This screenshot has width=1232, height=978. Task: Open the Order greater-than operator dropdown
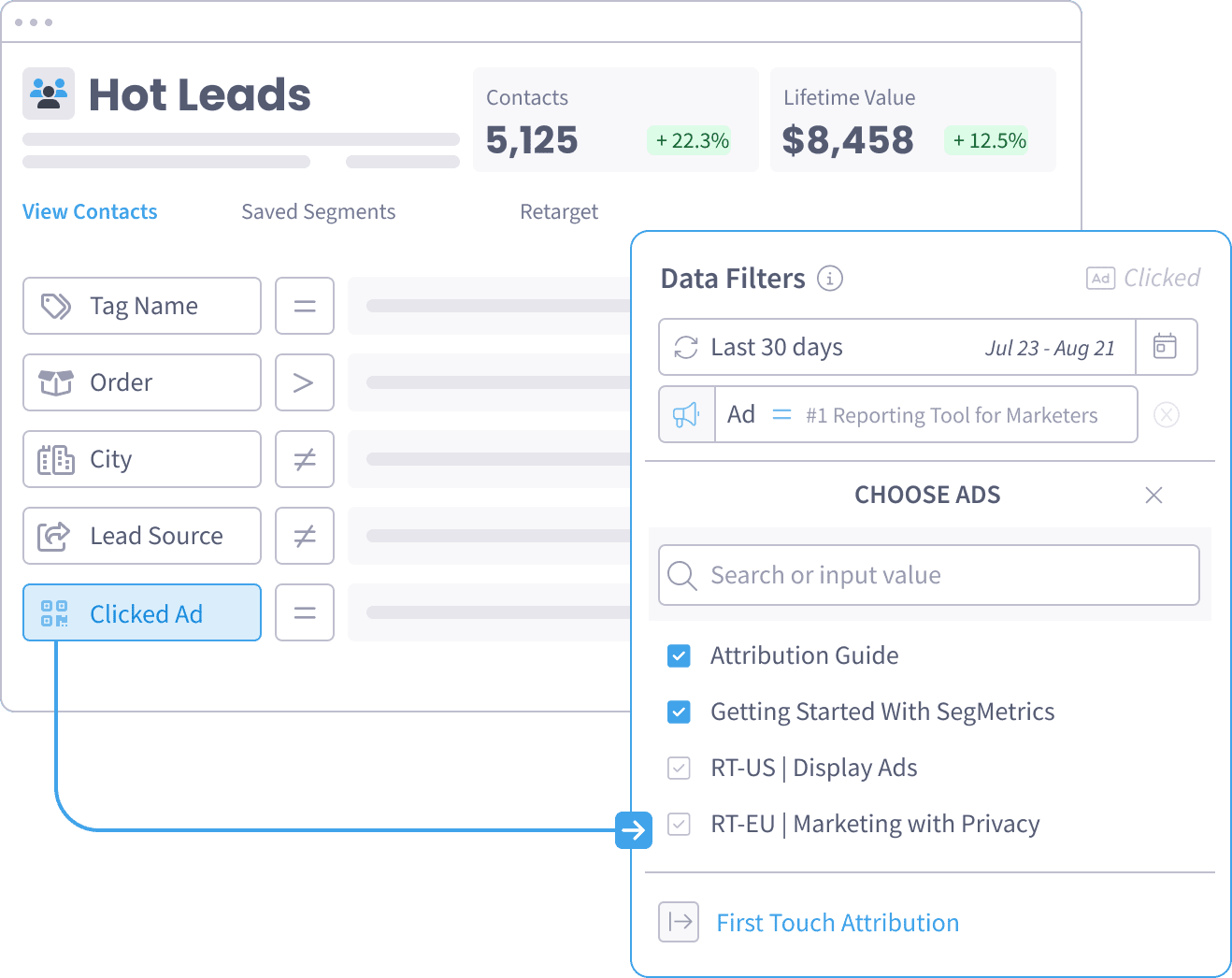305,382
